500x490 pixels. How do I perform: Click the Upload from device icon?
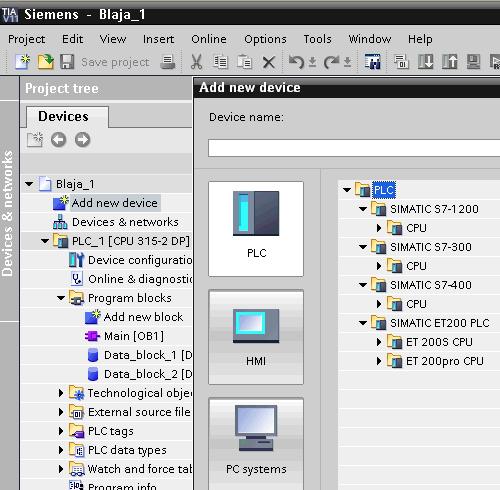point(450,62)
